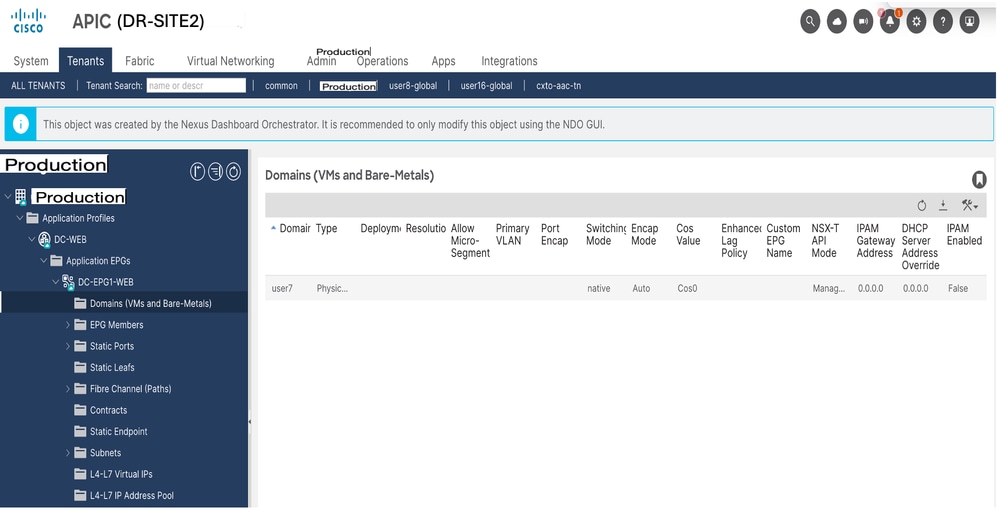
Task: Download the Domains table data
Action: pos(943,205)
